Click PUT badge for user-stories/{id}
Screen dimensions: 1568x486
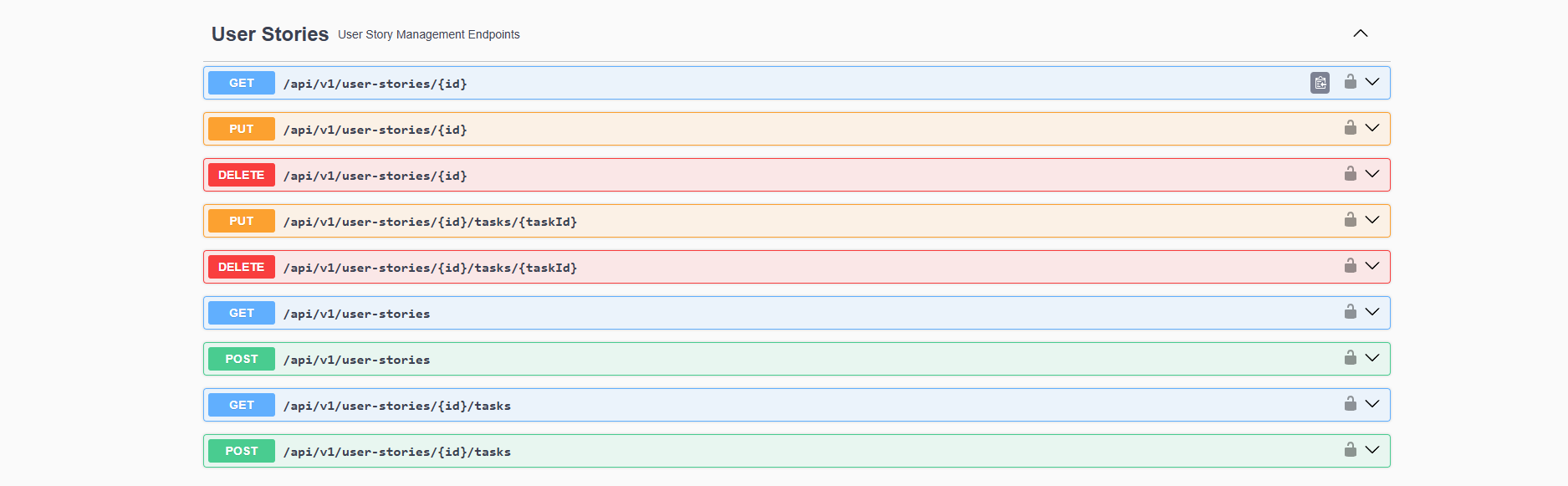pos(242,129)
